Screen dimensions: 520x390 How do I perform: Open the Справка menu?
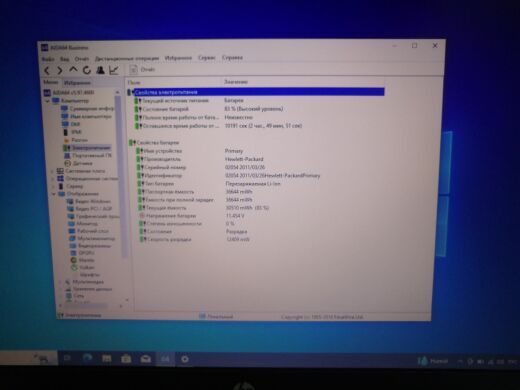(x=232, y=58)
